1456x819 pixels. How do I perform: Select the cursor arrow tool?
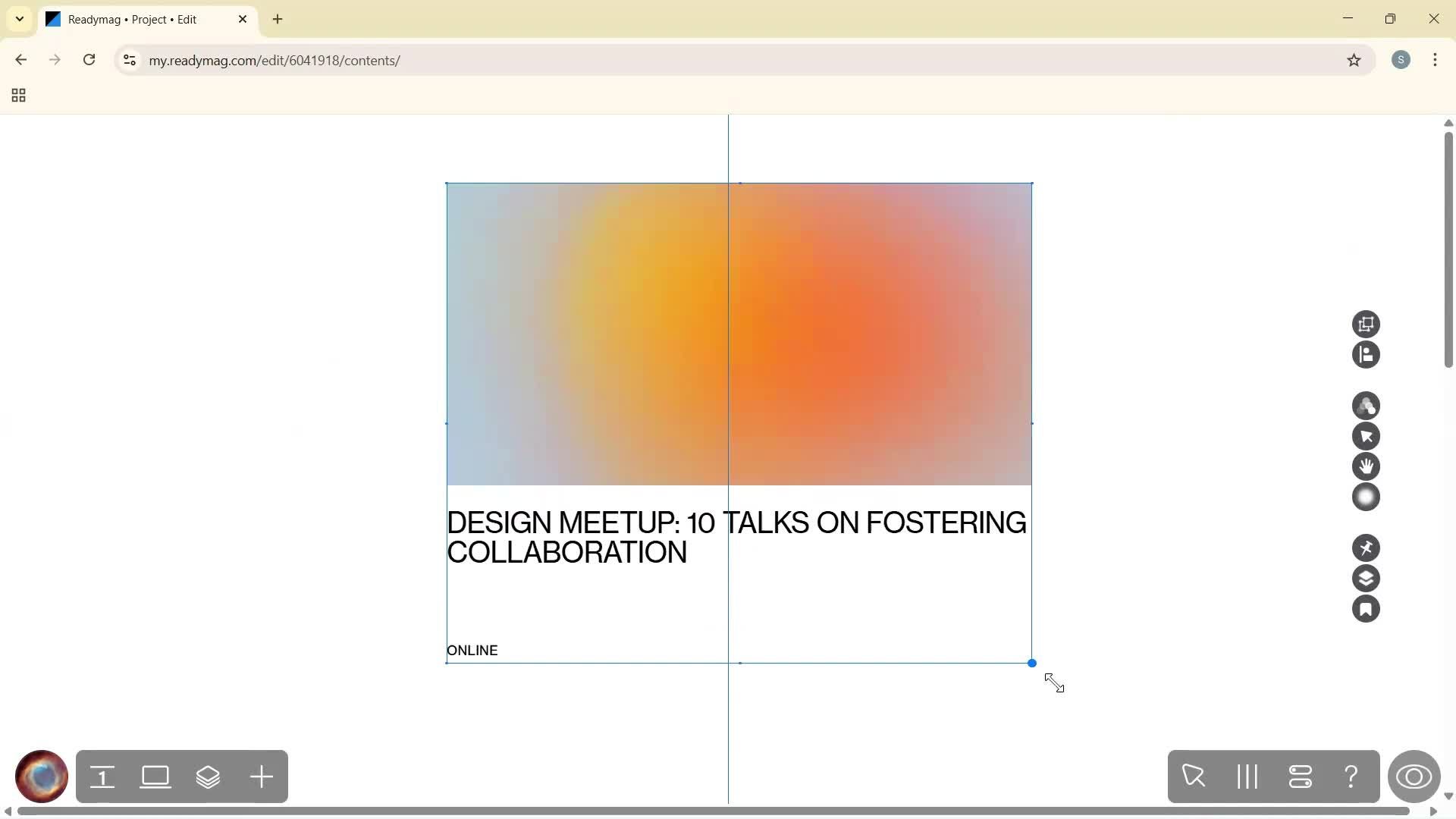[1367, 436]
